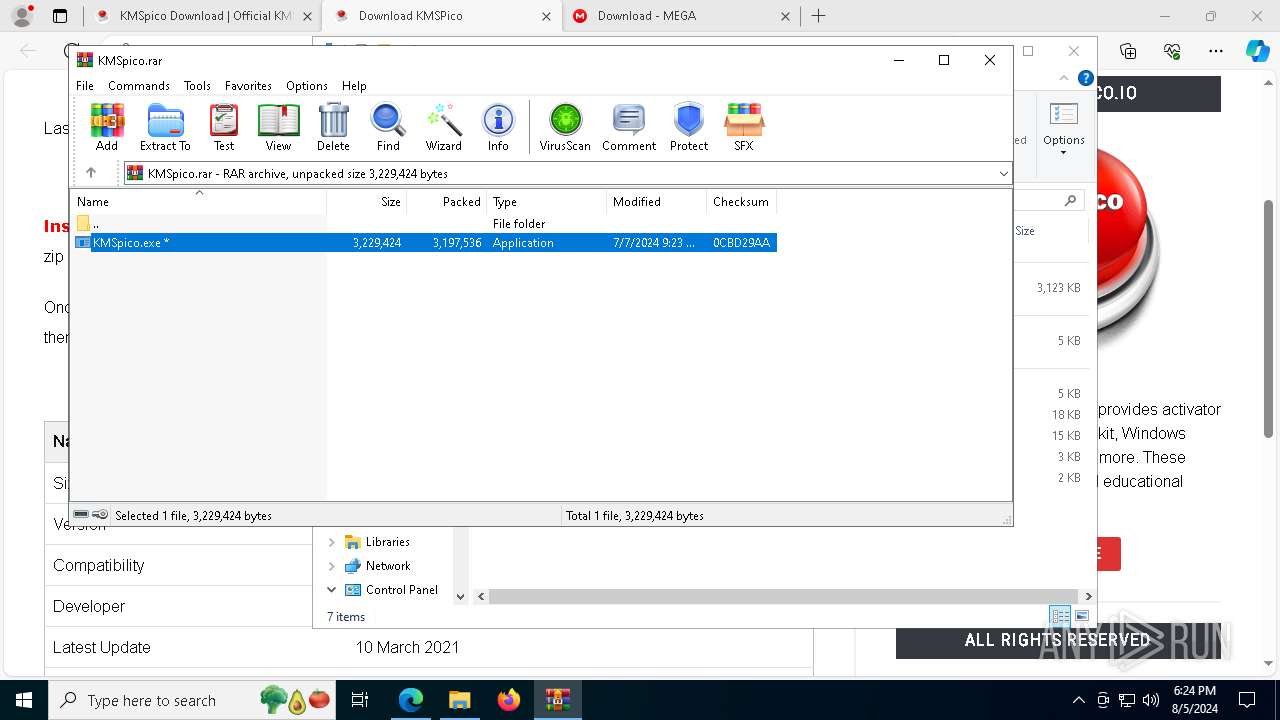Switch to KMSpico Download Official browser tab
The height and width of the screenshot is (720, 1280).
[200, 16]
